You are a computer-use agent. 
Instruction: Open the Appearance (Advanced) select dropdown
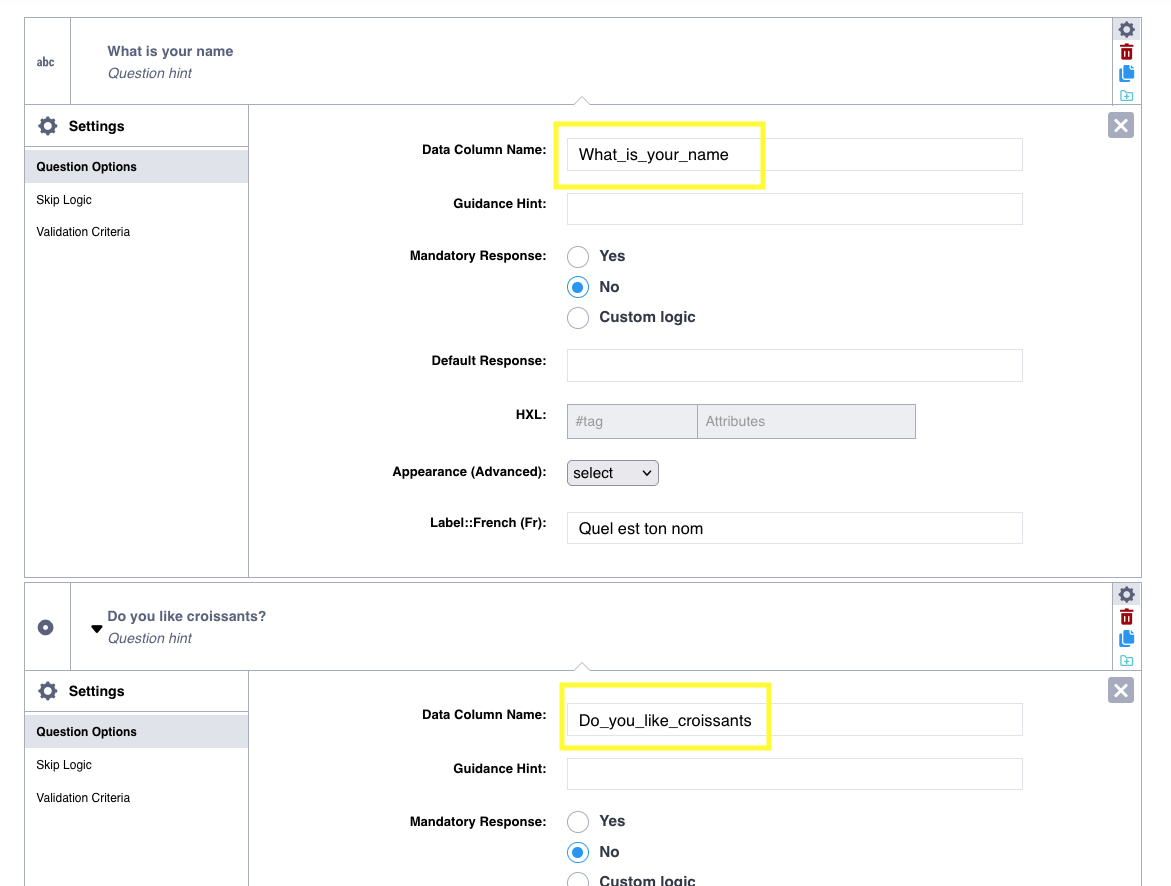pos(612,473)
